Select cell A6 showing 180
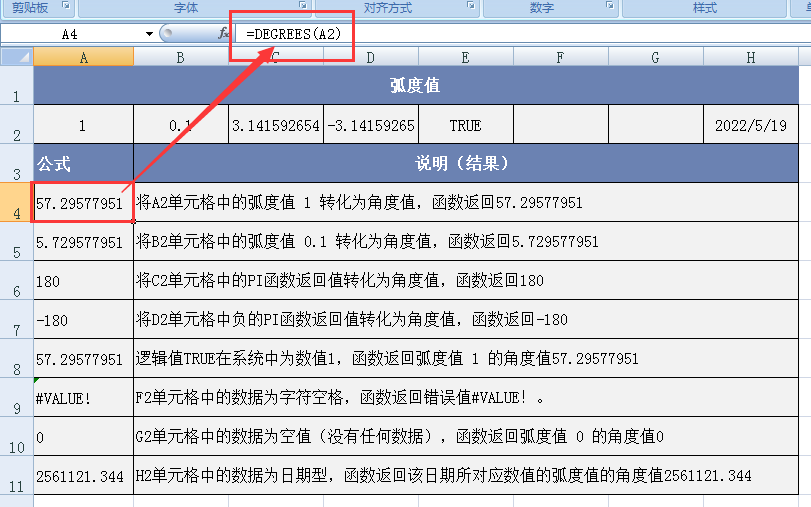The height and width of the screenshot is (507, 811). [x=83, y=280]
